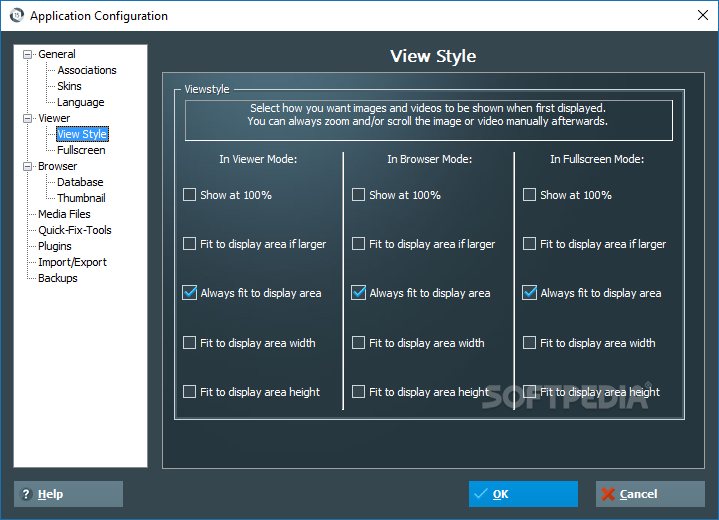Viewport: 719px width, 520px height.
Task: Open the Thumbnail settings page
Action: (x=81, y=198)
